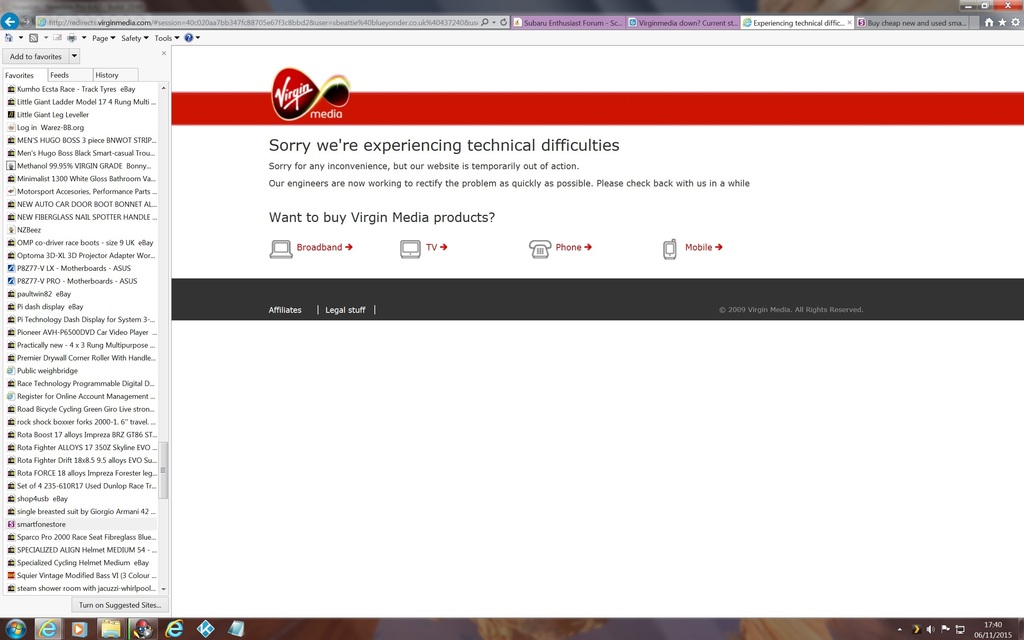Click the volume speaker icon in system tray
Screen dimensions: 1024x640
click(x=930, y=630)
